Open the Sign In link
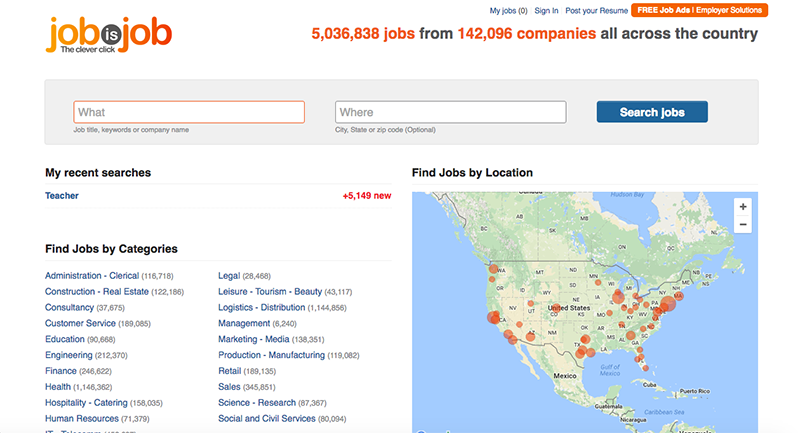Image resolution: width=800 pixels, height=433 pixels. (546, 10)
